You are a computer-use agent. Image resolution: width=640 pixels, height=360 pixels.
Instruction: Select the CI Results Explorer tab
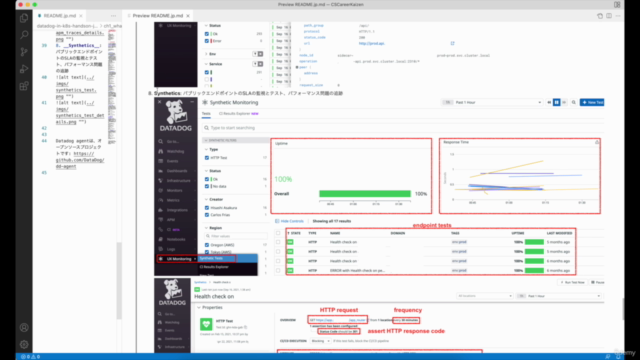point(239,113)
